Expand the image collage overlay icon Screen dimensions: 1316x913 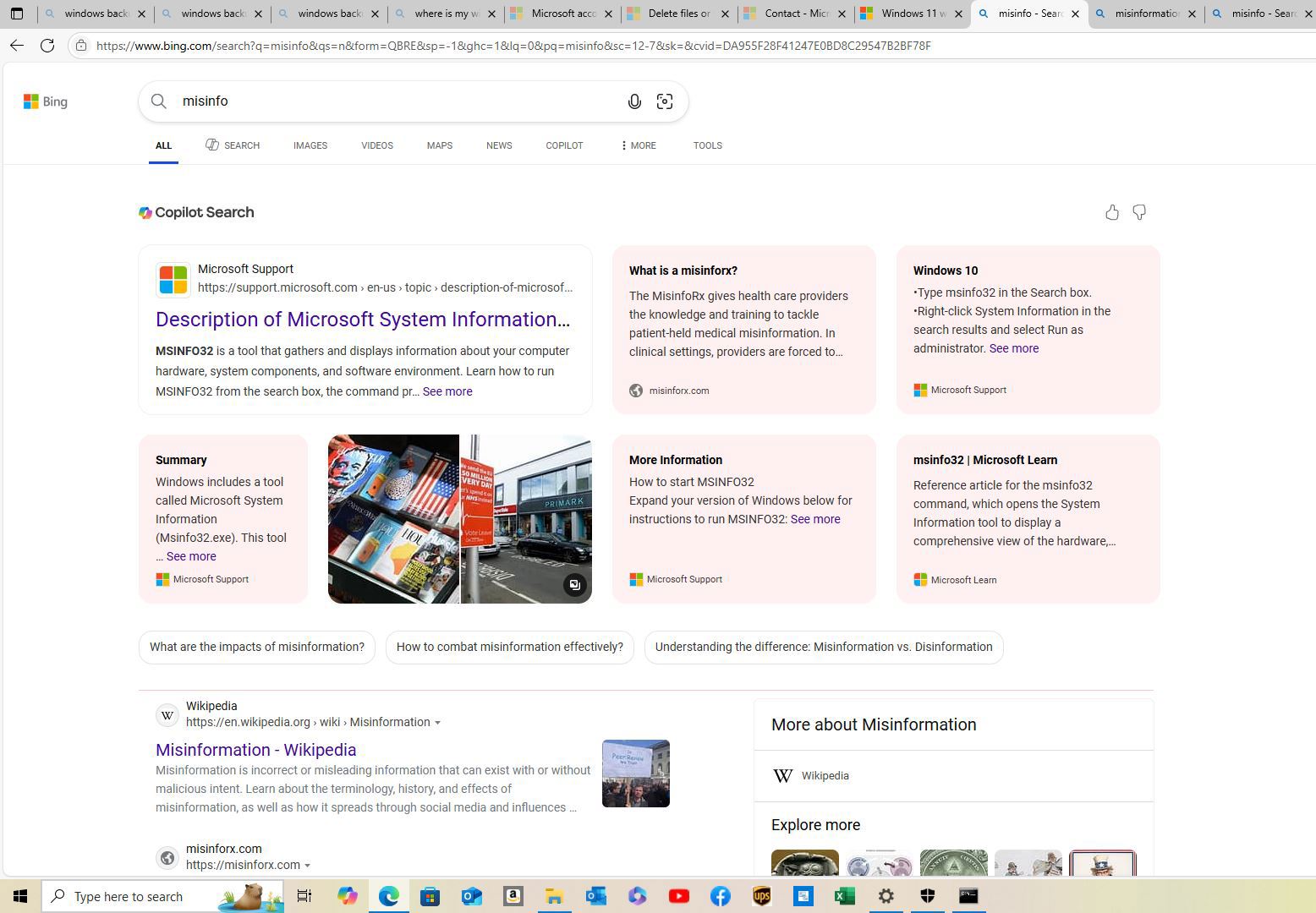tap(574, 585)
